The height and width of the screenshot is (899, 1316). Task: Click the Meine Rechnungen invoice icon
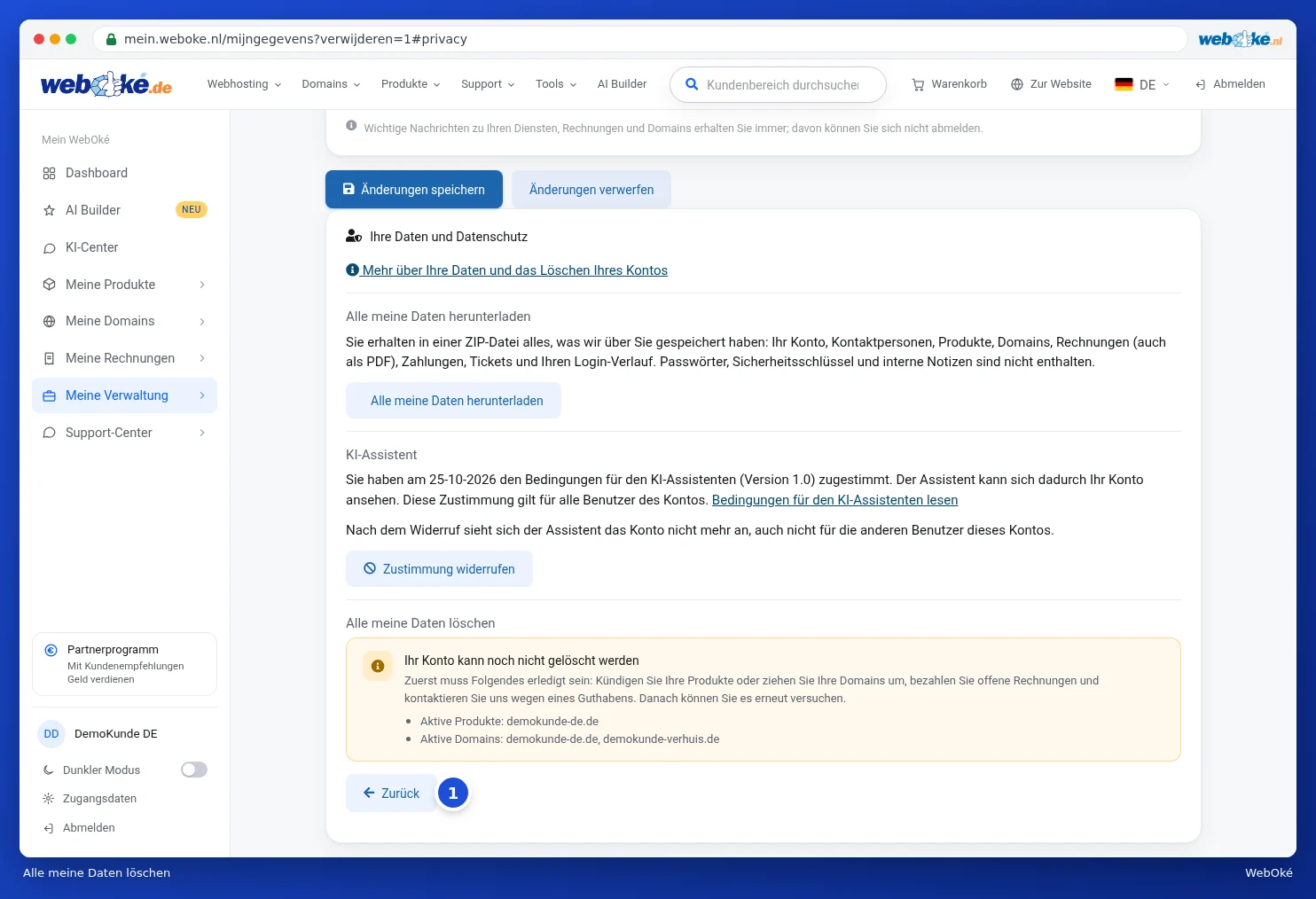49,358
